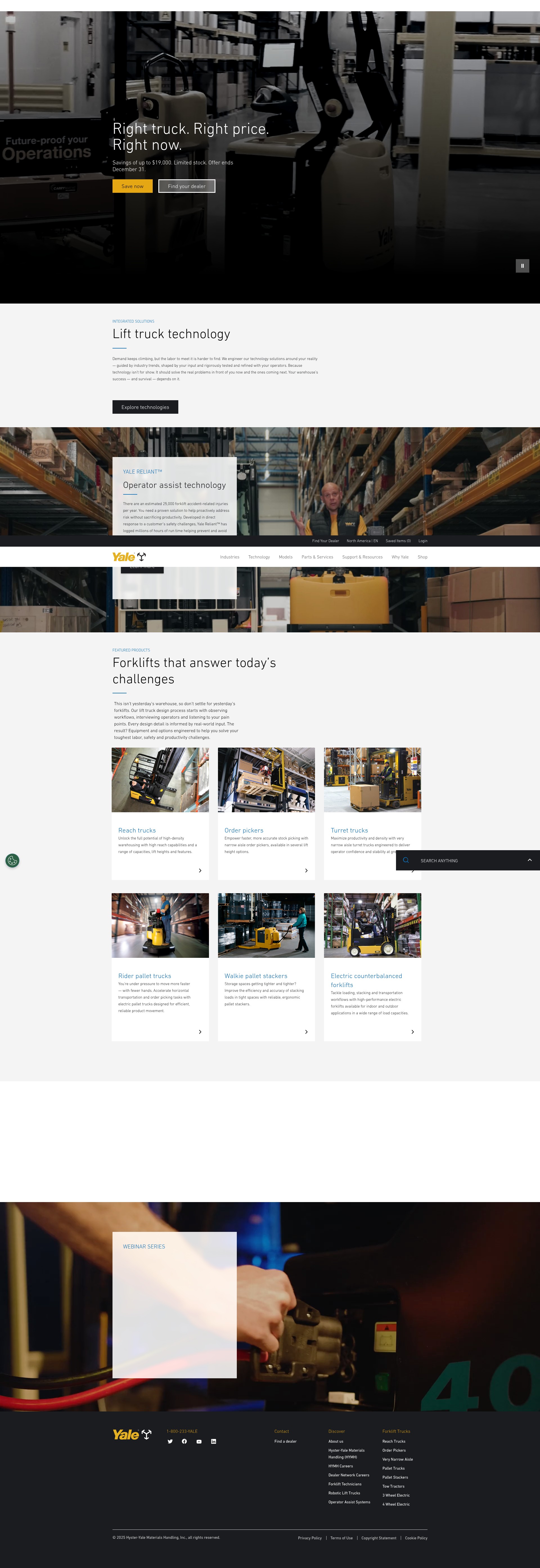Open HYMH Careers footer link
The width and height of the screenshot is (540, 1568).
coord(340,1466)
